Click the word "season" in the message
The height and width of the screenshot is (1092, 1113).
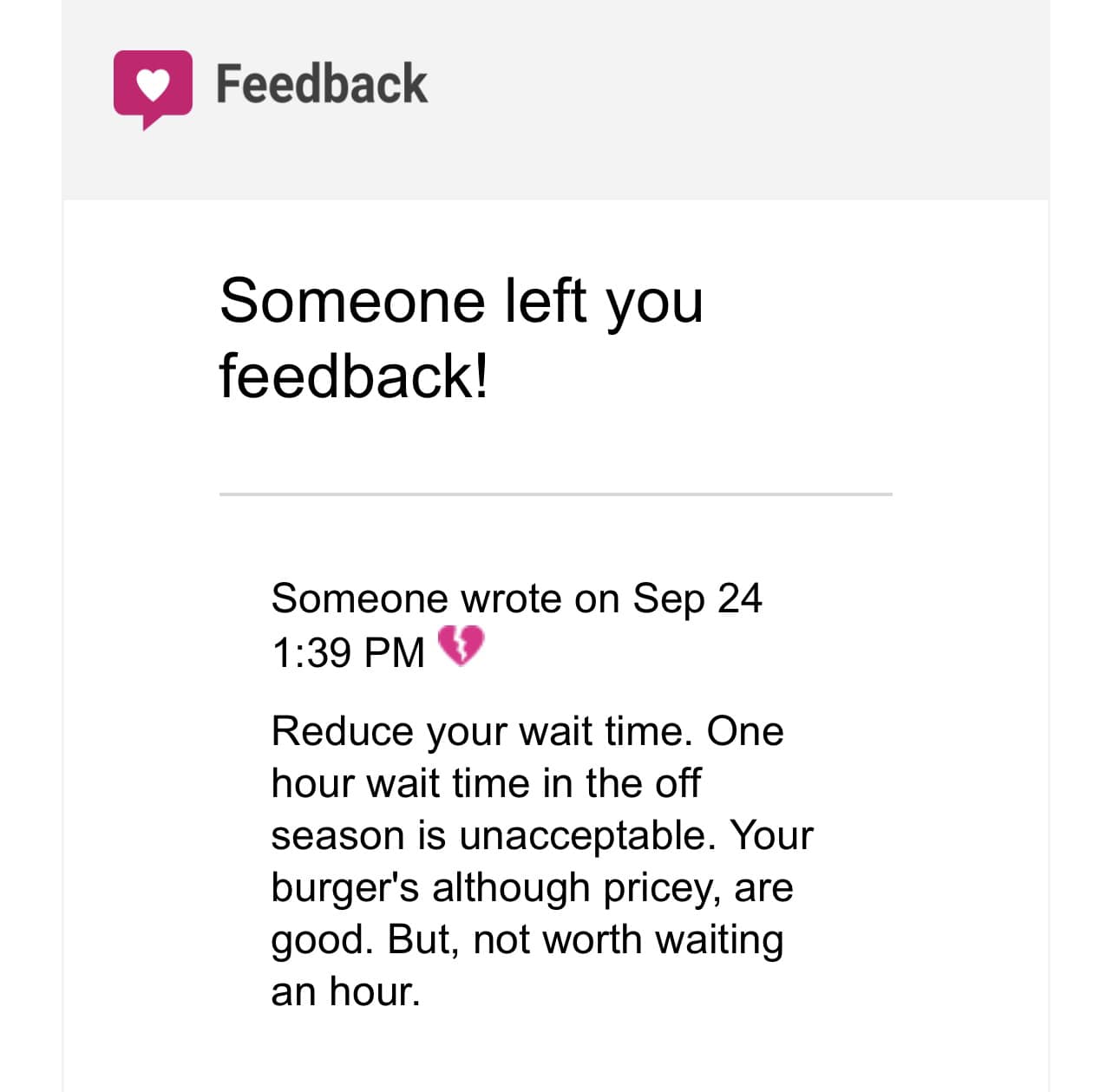point(337,835)
